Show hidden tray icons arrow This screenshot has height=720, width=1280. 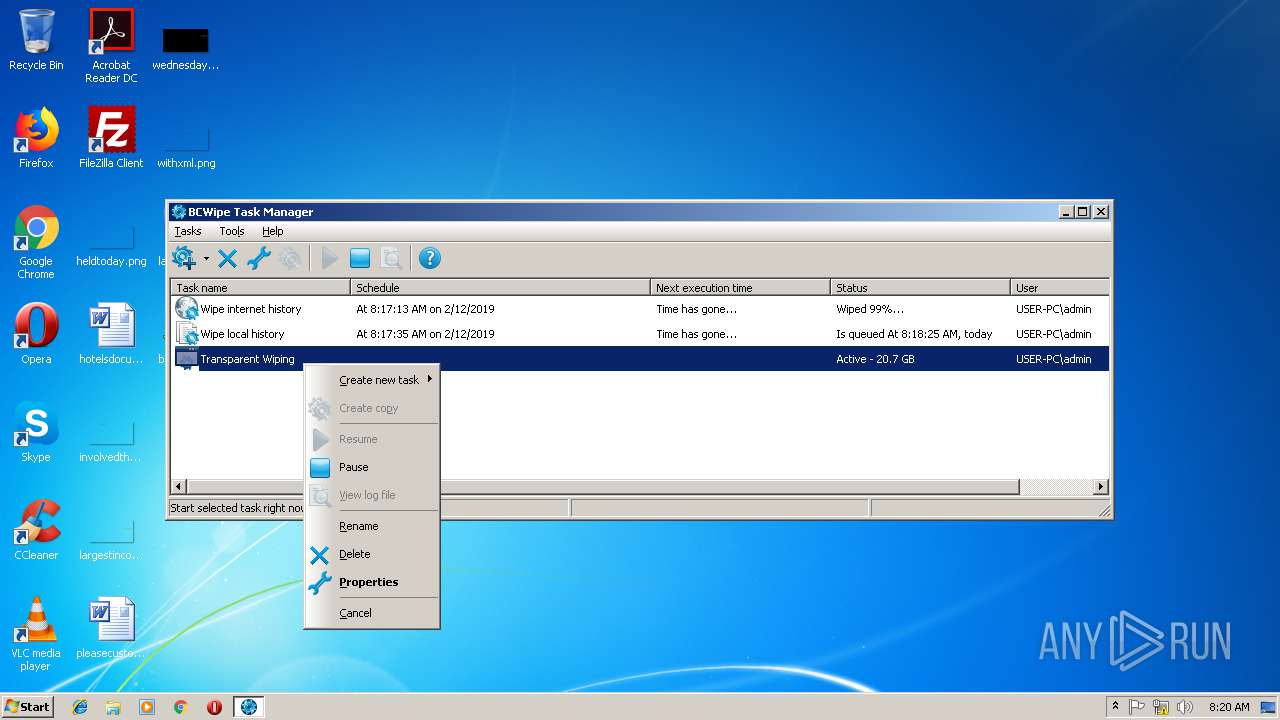click(x=1115, y=707)
